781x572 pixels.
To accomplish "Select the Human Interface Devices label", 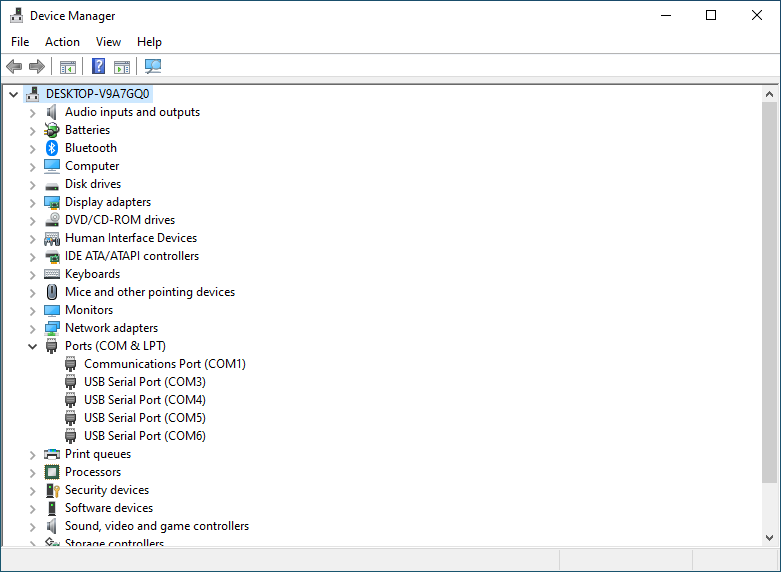I will (x=131, y=238).
